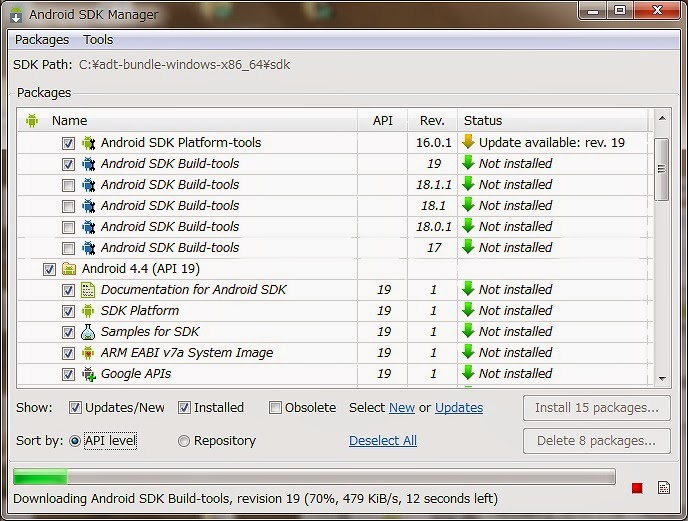Image resolution: width=688 pixels, height=521 pixels.
Task: Check the Build-tools revision 17 checkbox
Action: (68, 248)
